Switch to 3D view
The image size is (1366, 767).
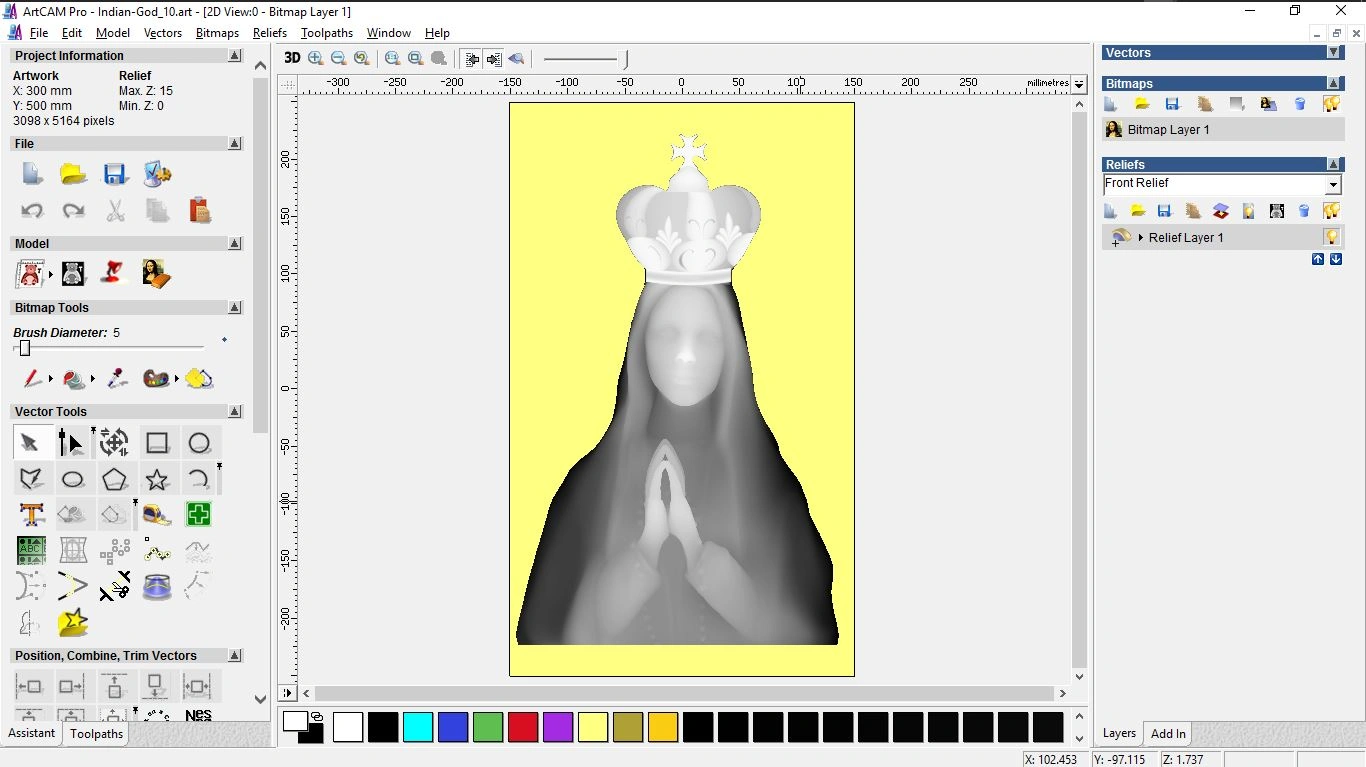point(292,58)
